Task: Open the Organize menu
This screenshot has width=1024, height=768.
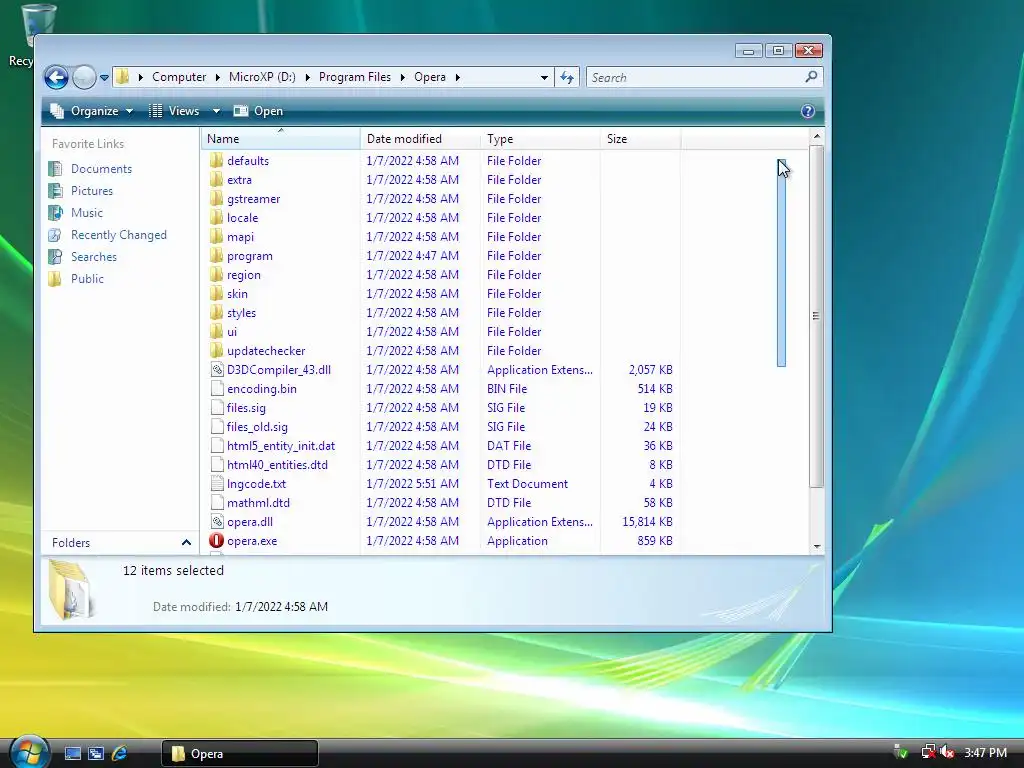Action: [x=92, y=111]
